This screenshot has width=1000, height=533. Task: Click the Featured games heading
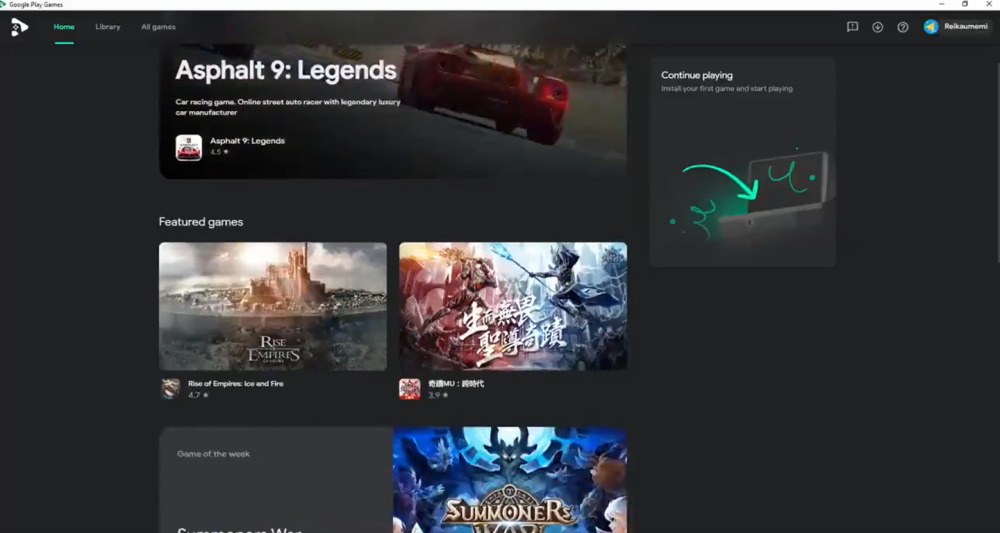click(201, 222)
